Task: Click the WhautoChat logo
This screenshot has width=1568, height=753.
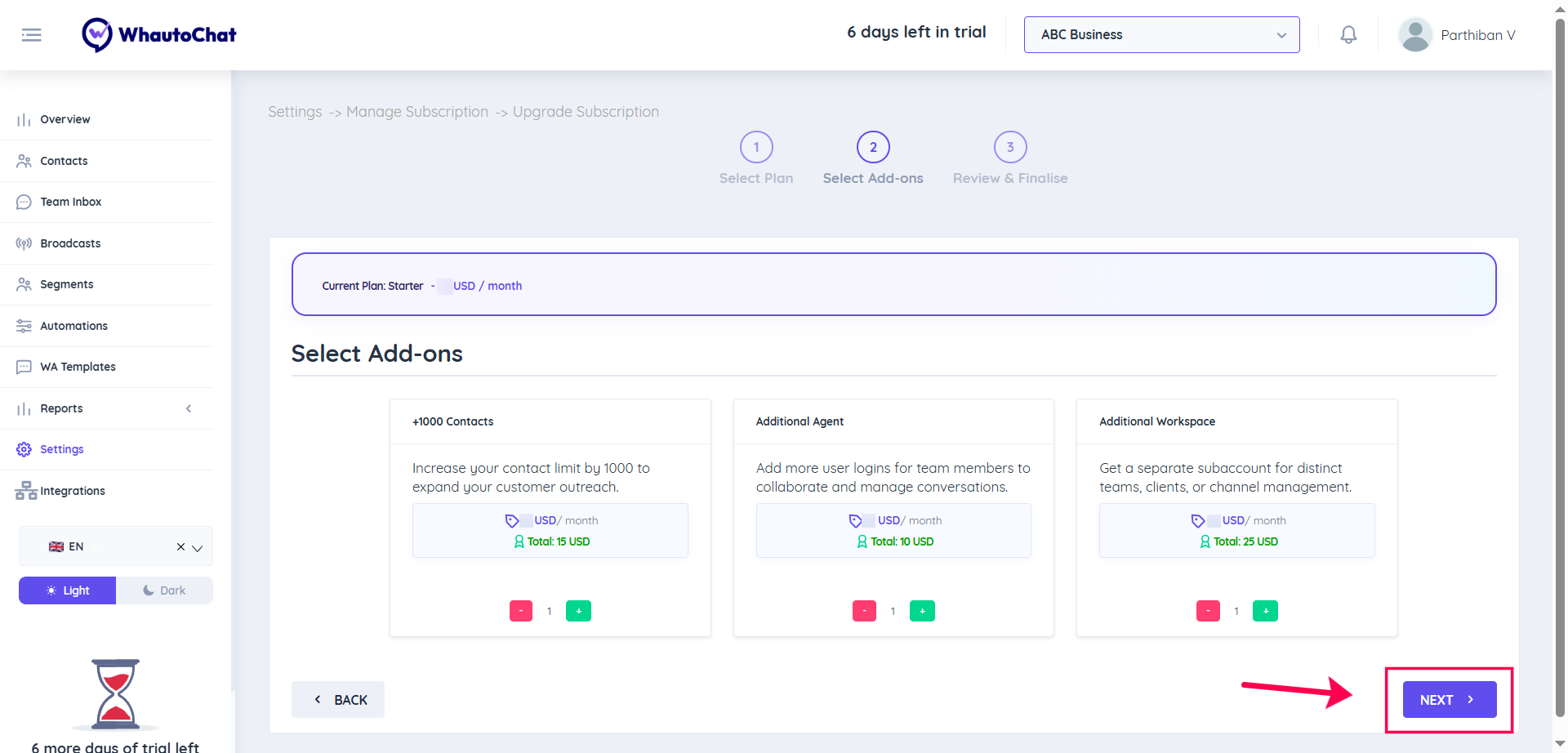Action: click(x=159, y=35)
